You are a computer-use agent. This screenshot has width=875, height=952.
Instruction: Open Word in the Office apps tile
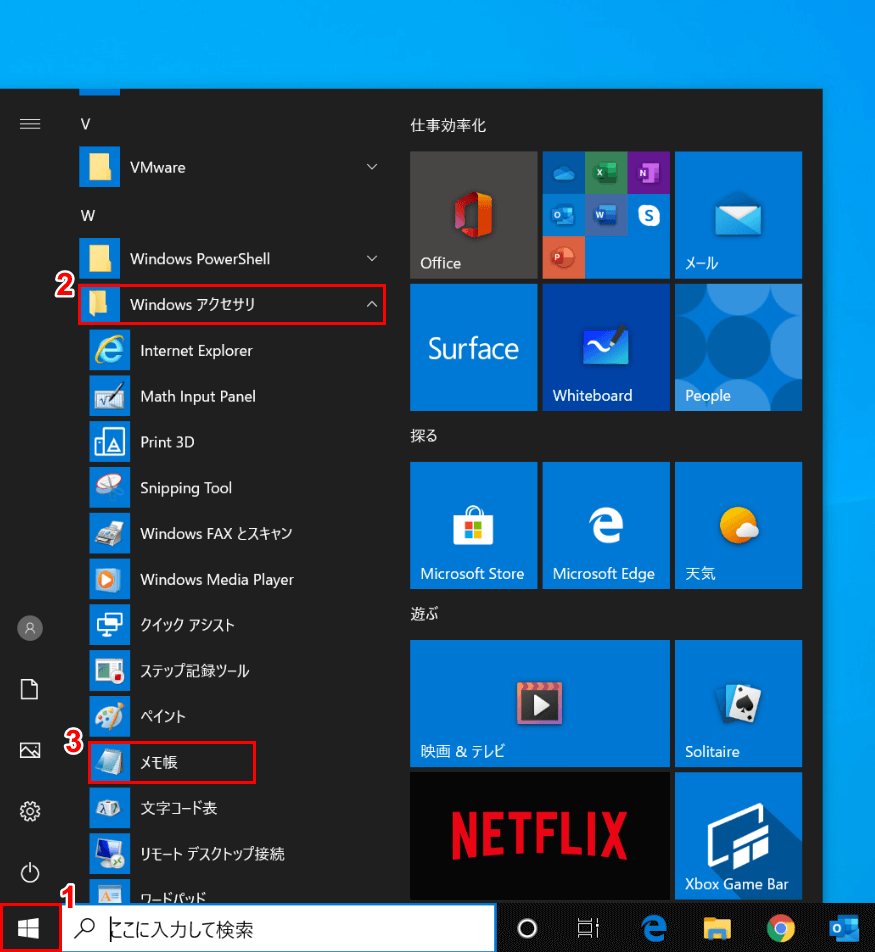pyautogui.click(x=606, y=215)
